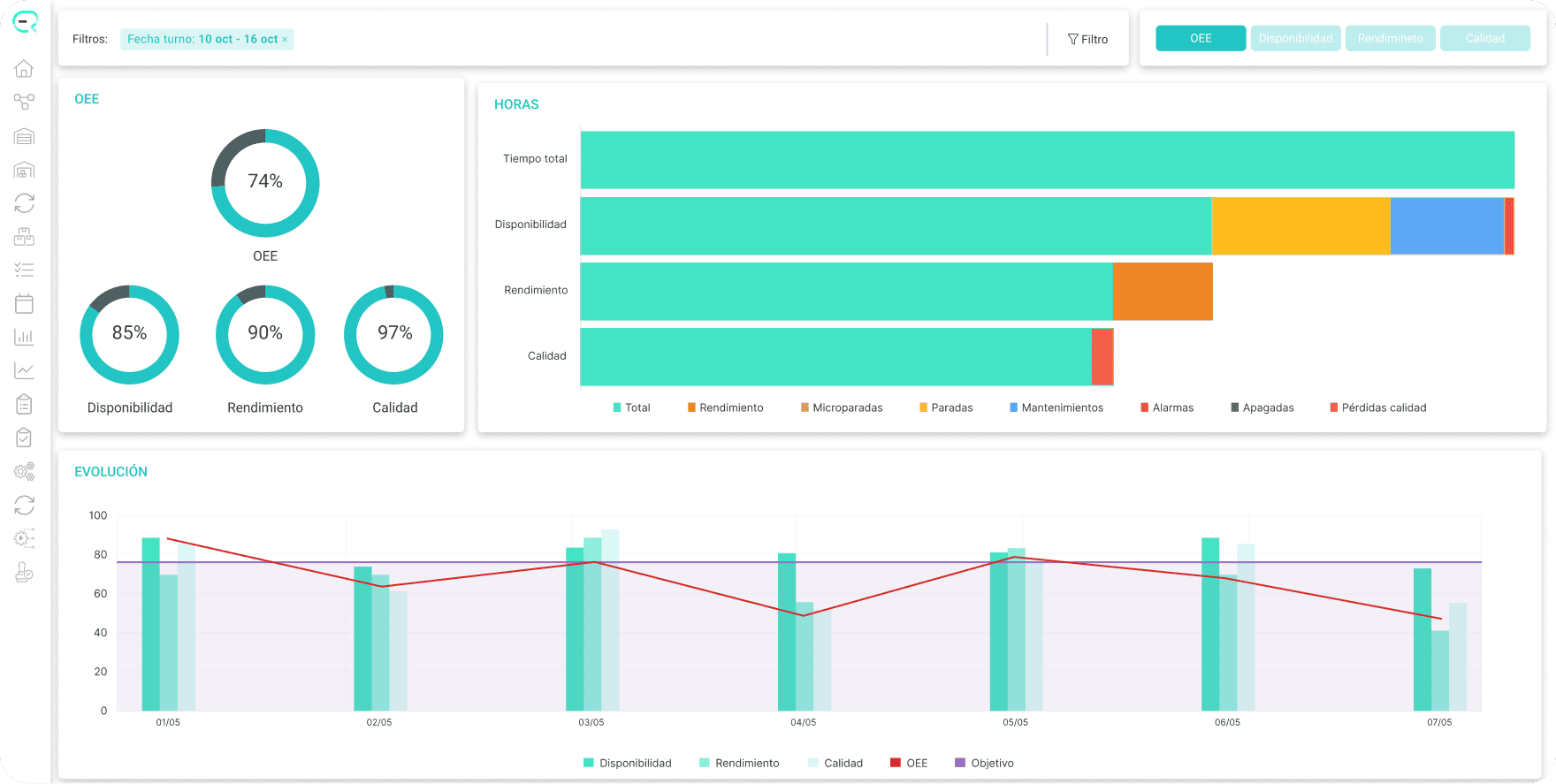Image resolution: width=1556 pixels, height=784 pixels.
Task: Select the bar chart sidebar icon
Action: pyautogui.click(x=25, y=337)
